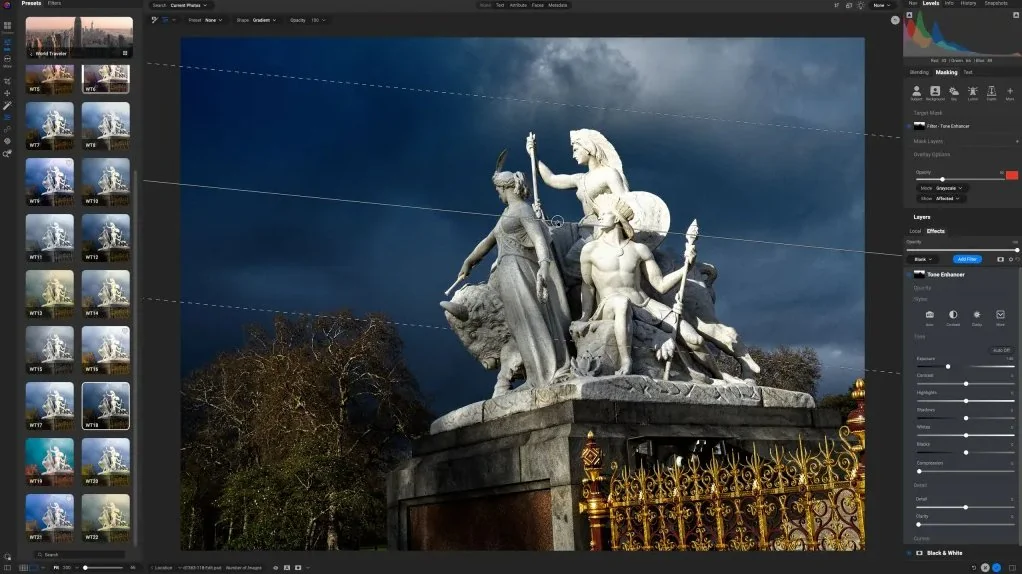Click the Add Filter button

(x=967, y=259)
